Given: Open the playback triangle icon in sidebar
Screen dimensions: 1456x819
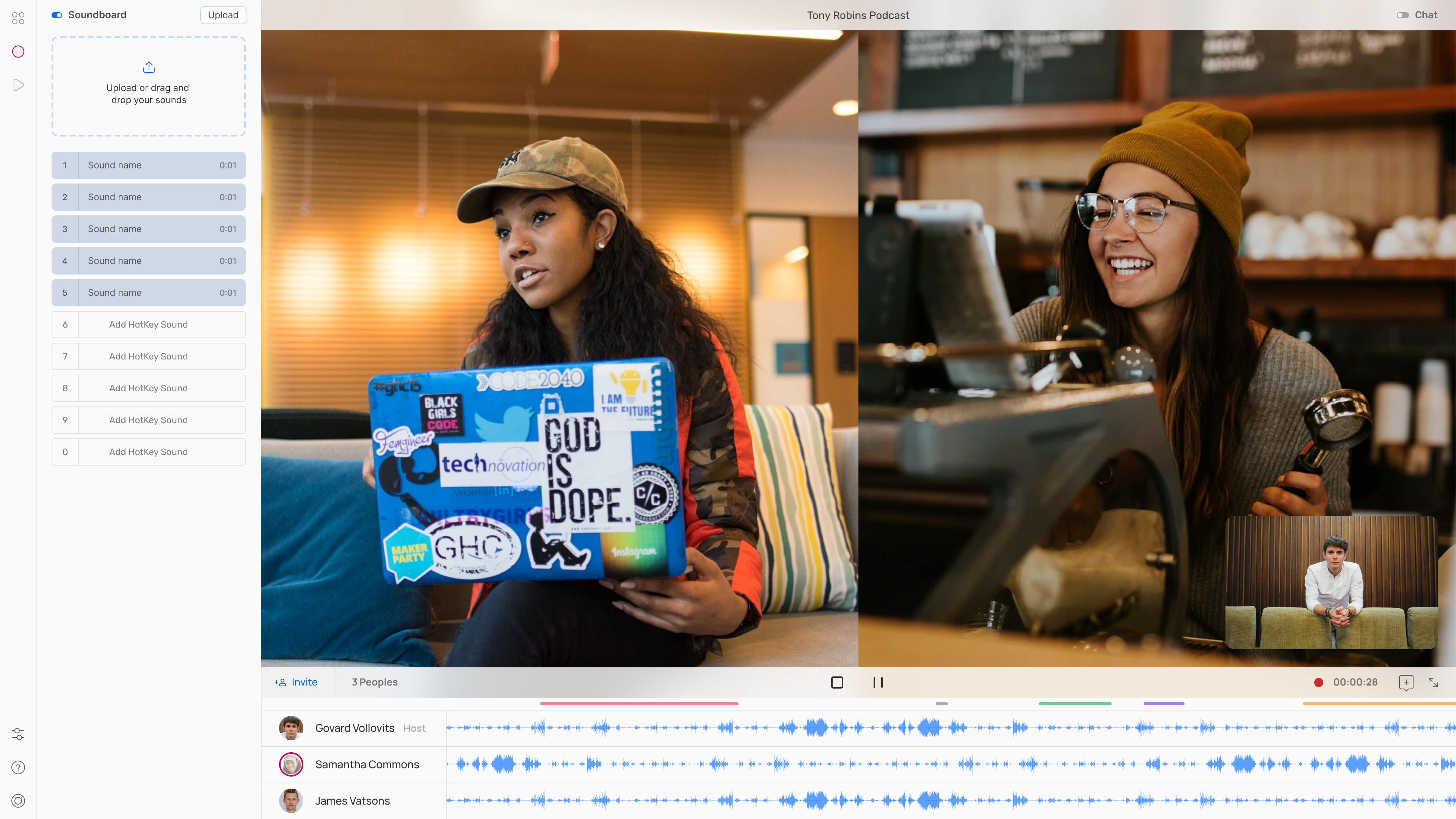Looking at the screenshot, I should coord(18,85).
